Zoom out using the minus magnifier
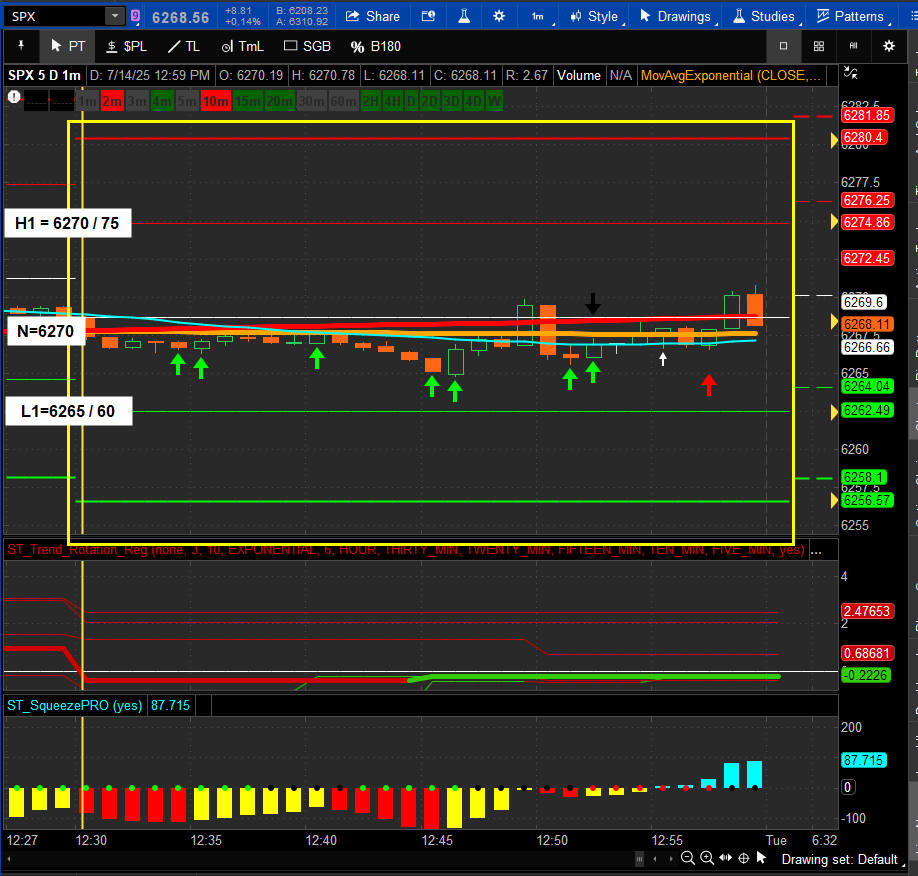This screenshot has height=876, width=918. (x=688, y=858)
